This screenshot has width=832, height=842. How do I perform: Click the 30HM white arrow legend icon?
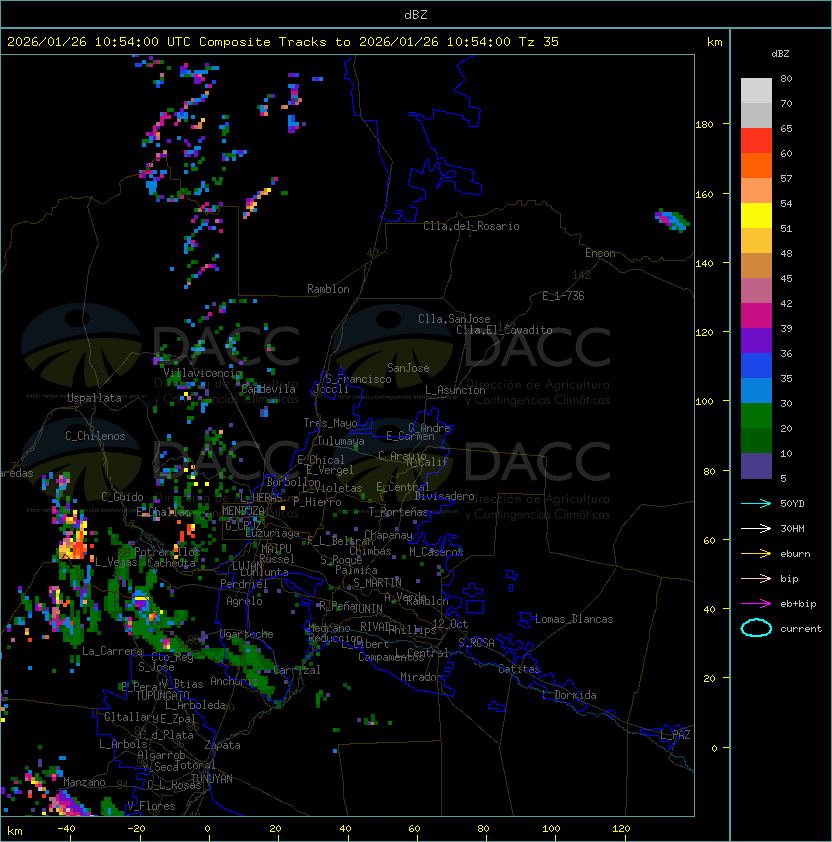point(756,528)
